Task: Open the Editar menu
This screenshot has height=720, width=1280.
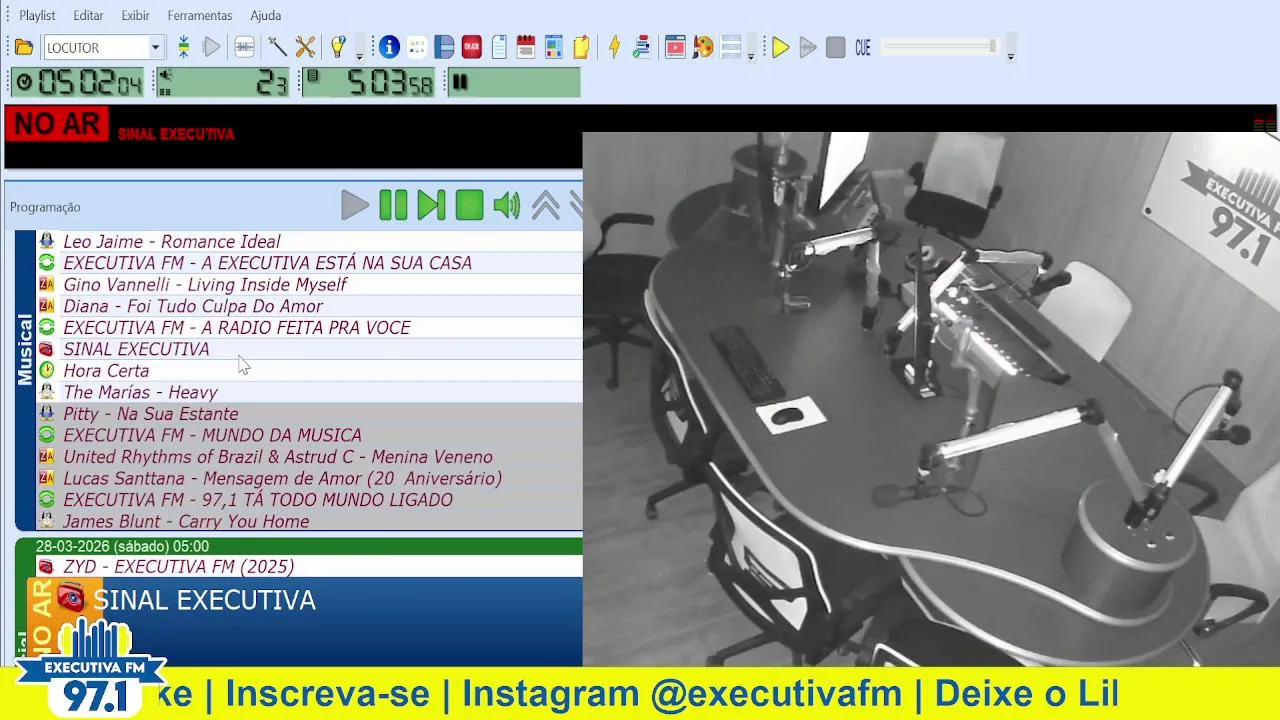Action: point(88,15)
